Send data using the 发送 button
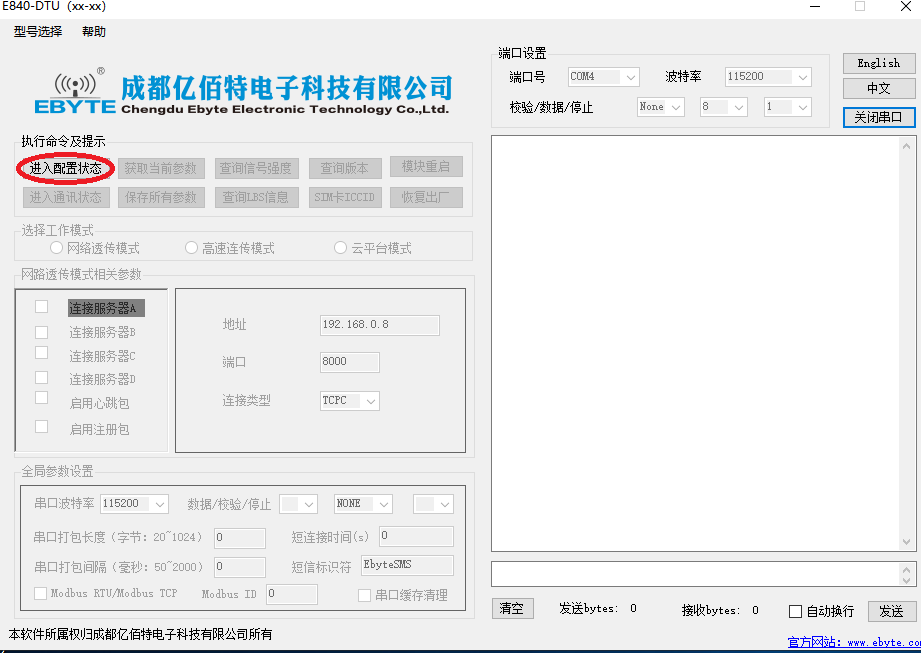 click(x=891, y=611)
